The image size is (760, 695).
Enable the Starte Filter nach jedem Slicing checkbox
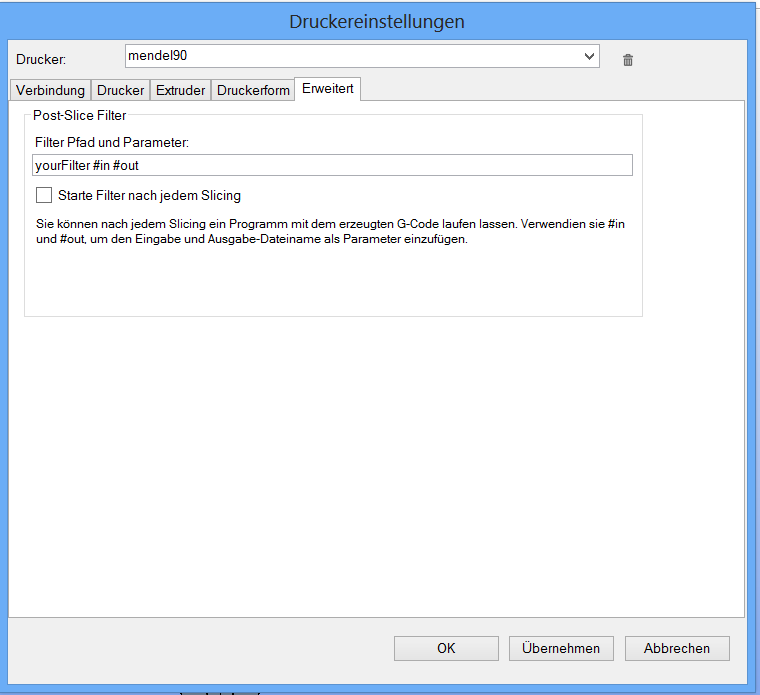coord(44,196)
